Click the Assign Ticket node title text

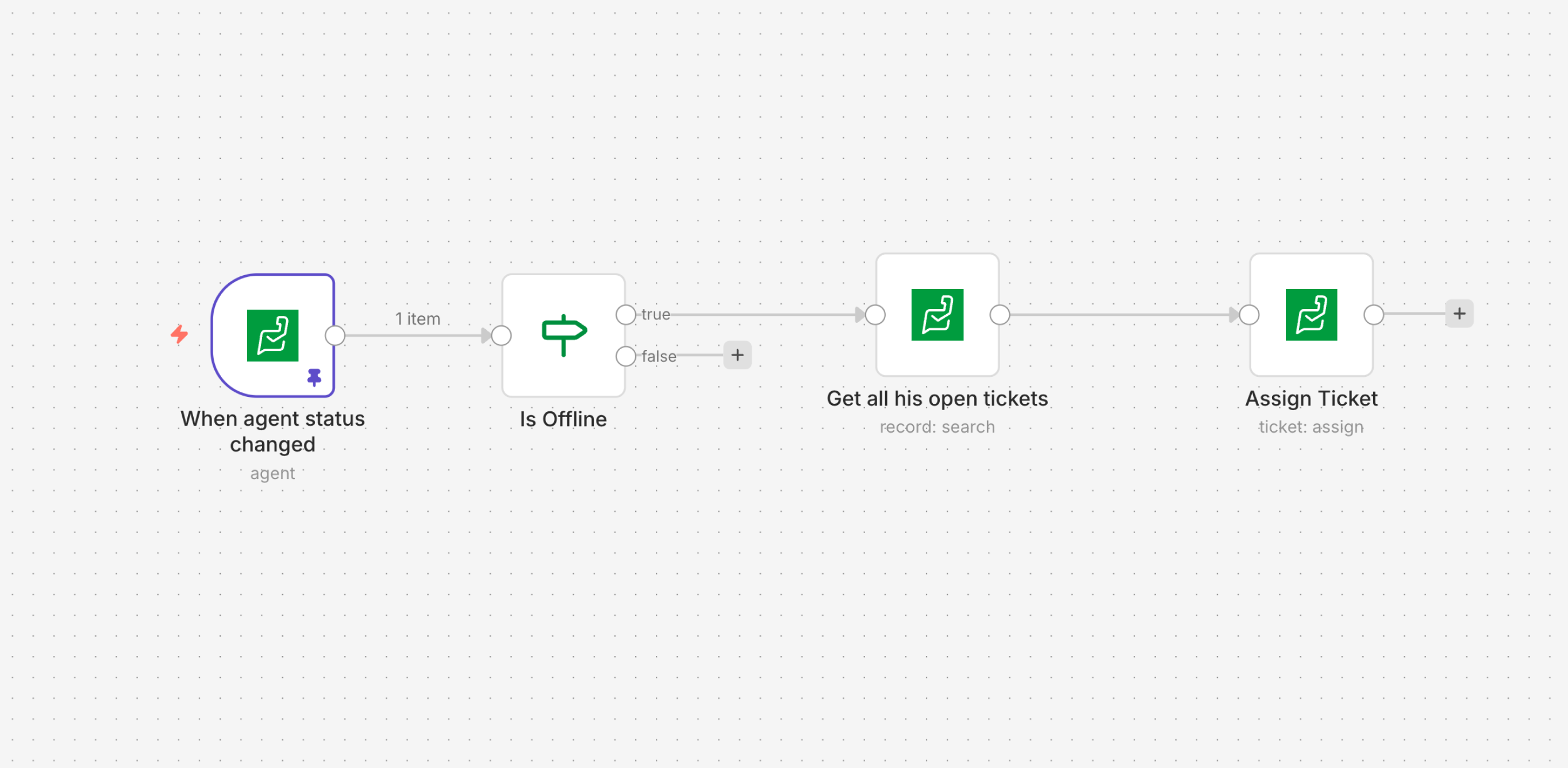coord(1310,397)
